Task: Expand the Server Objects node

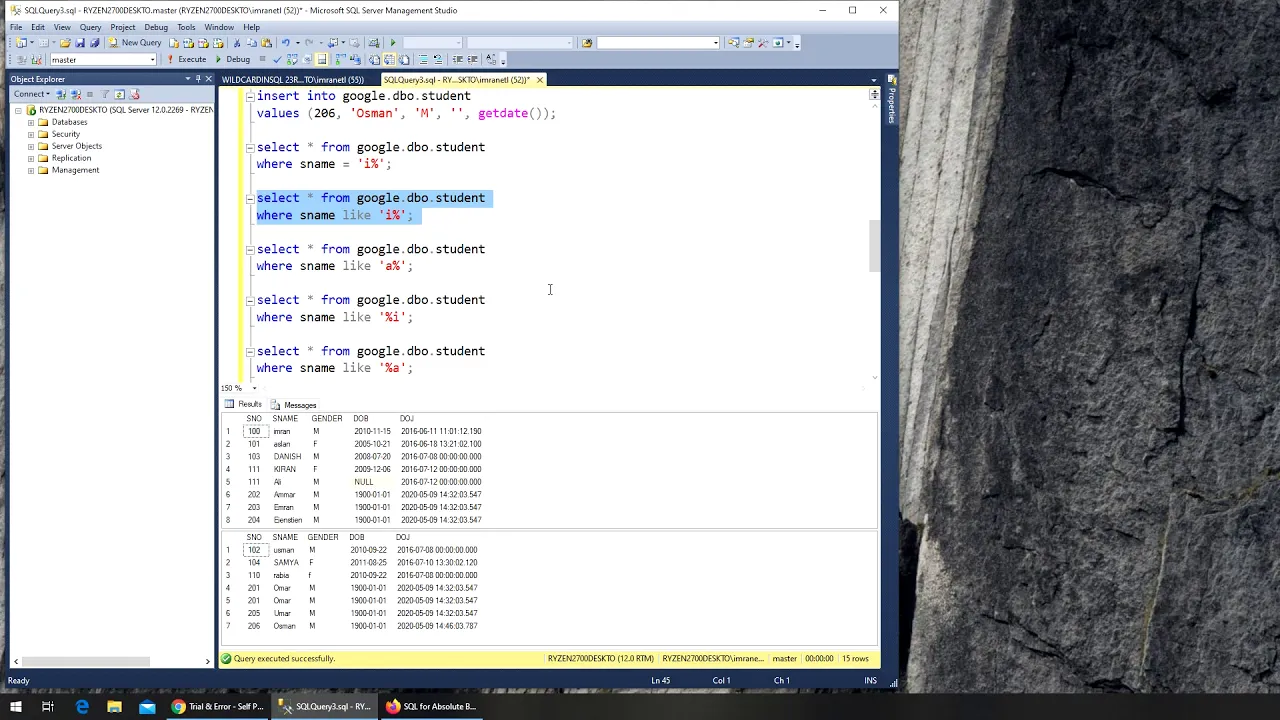Action: pos(30,146)
